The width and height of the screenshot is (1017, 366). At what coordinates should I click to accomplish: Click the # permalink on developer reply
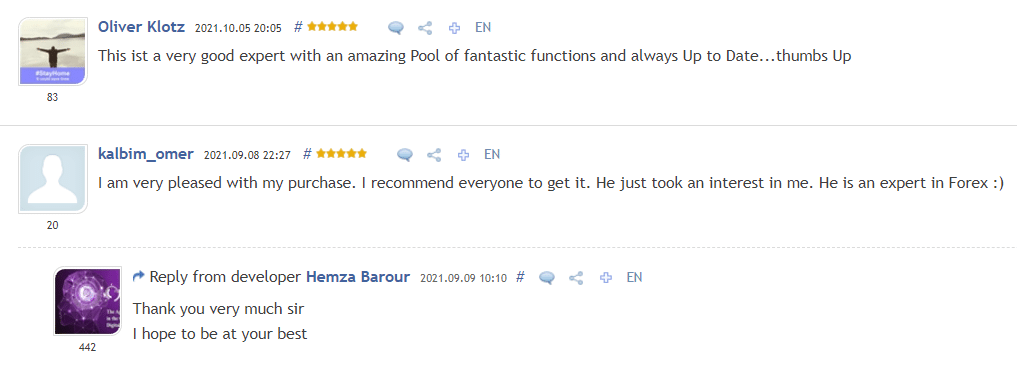[x=520, y=277]
